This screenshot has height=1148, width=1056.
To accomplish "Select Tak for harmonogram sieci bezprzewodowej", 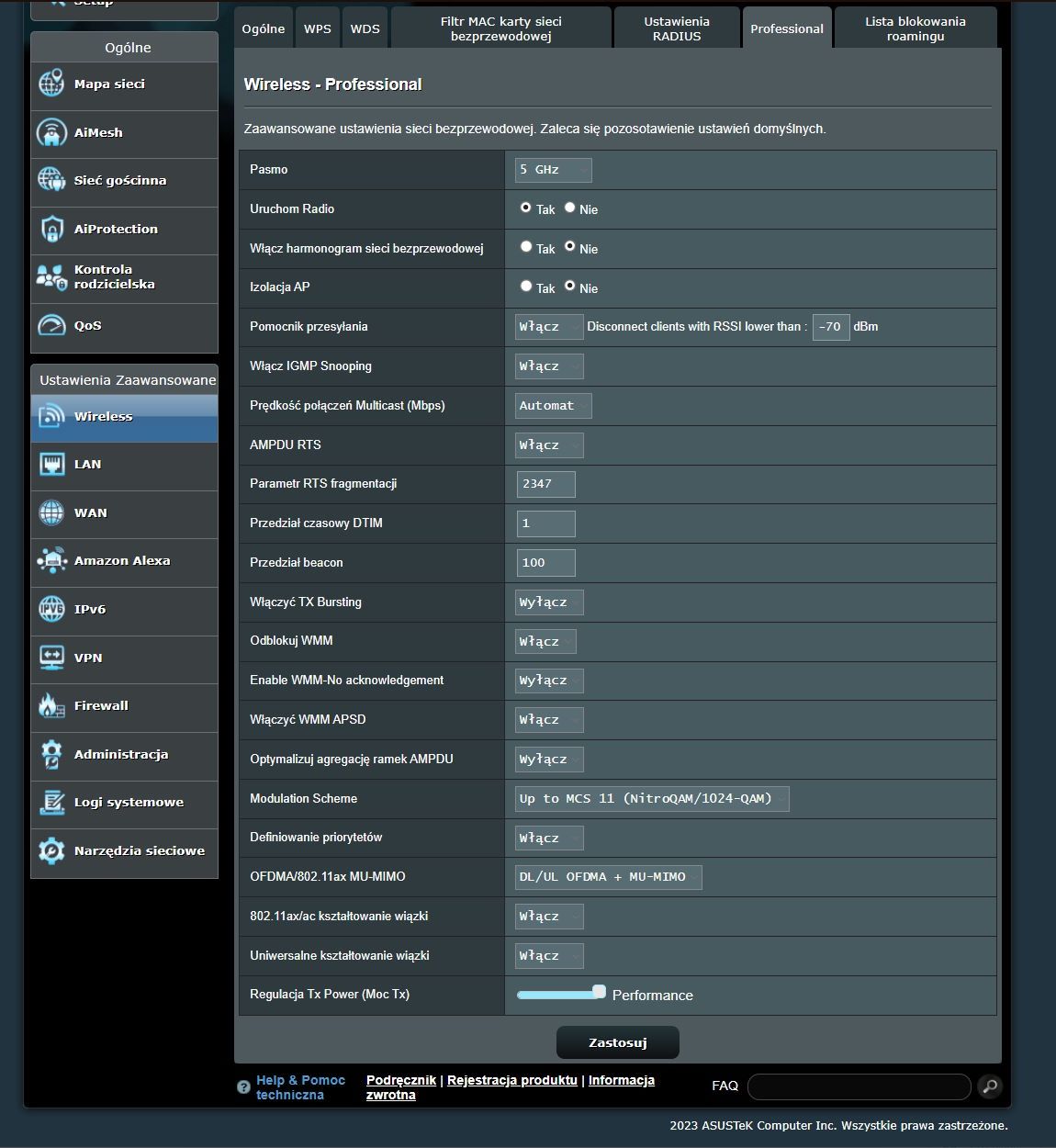I will click(x=525, y=246).
